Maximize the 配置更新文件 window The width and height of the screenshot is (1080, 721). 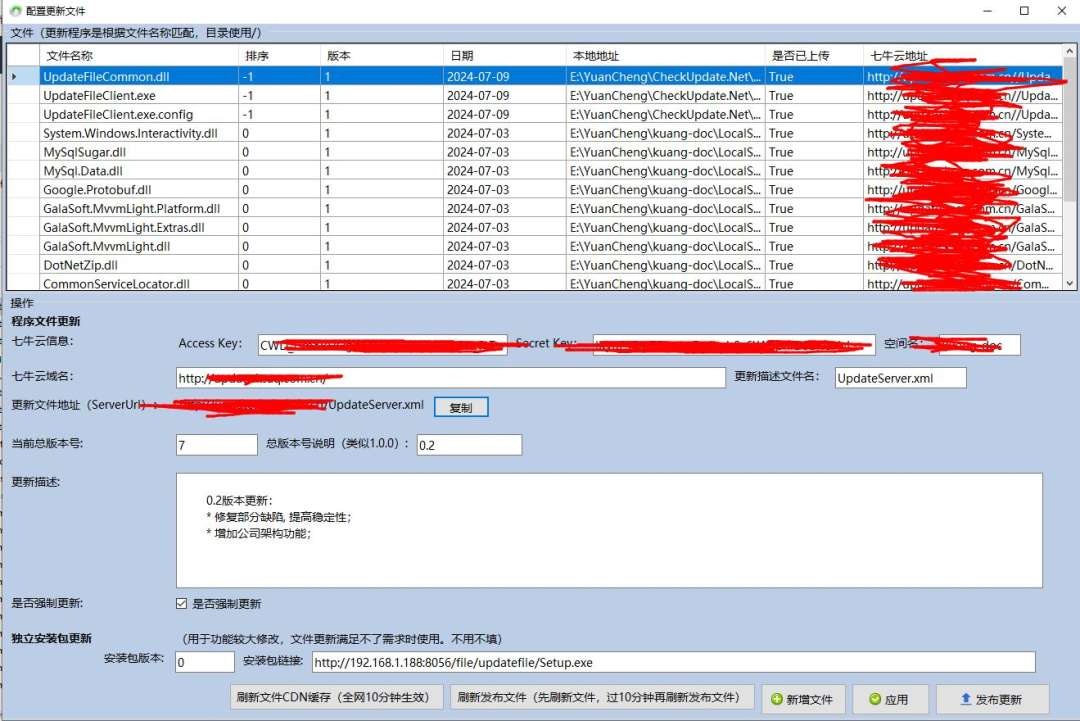(x=1024, y=11)
